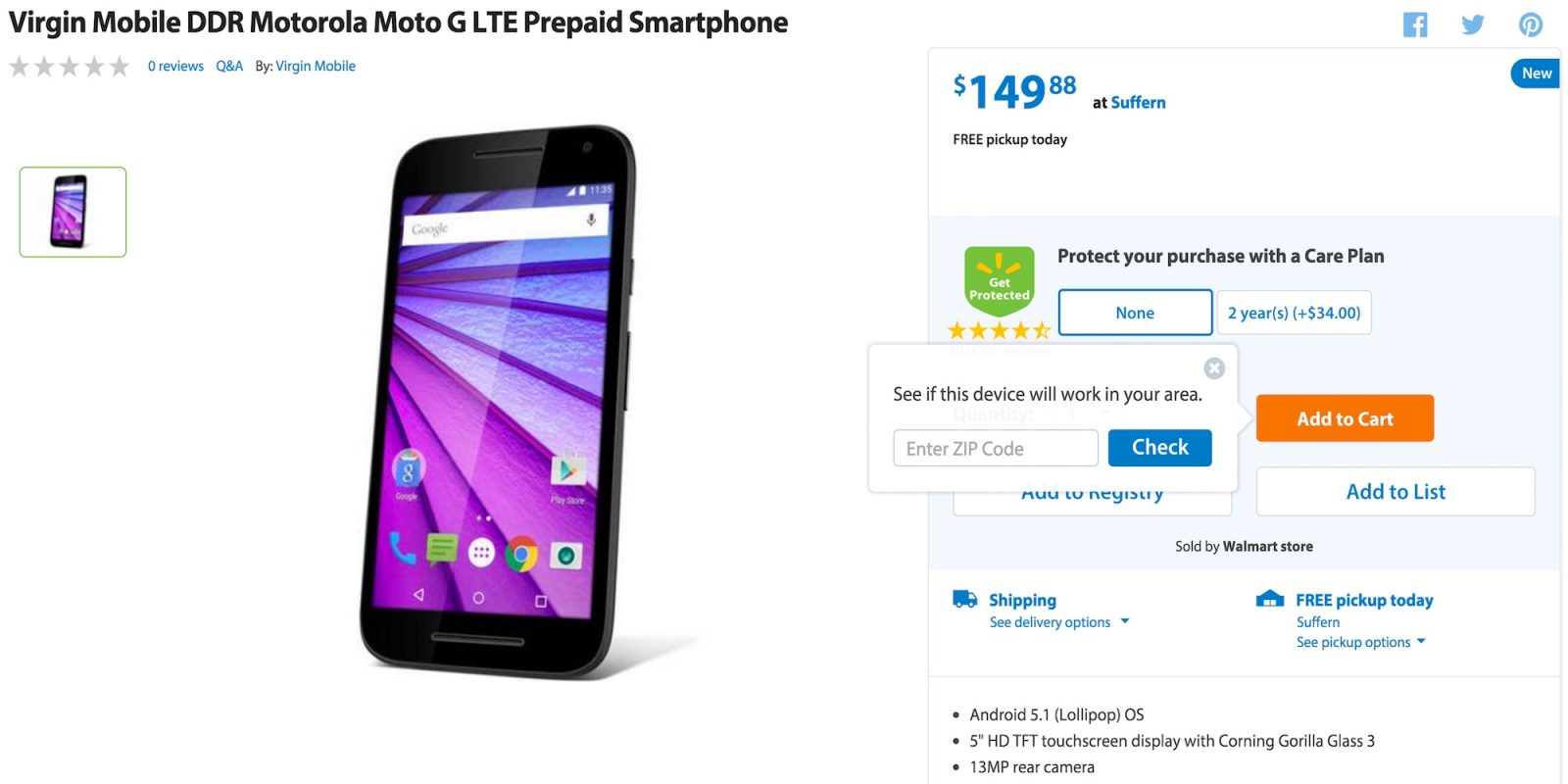The image size is (1568, 784).
Task: Click the Get Protected care plan badge
Action: point(999,281)
